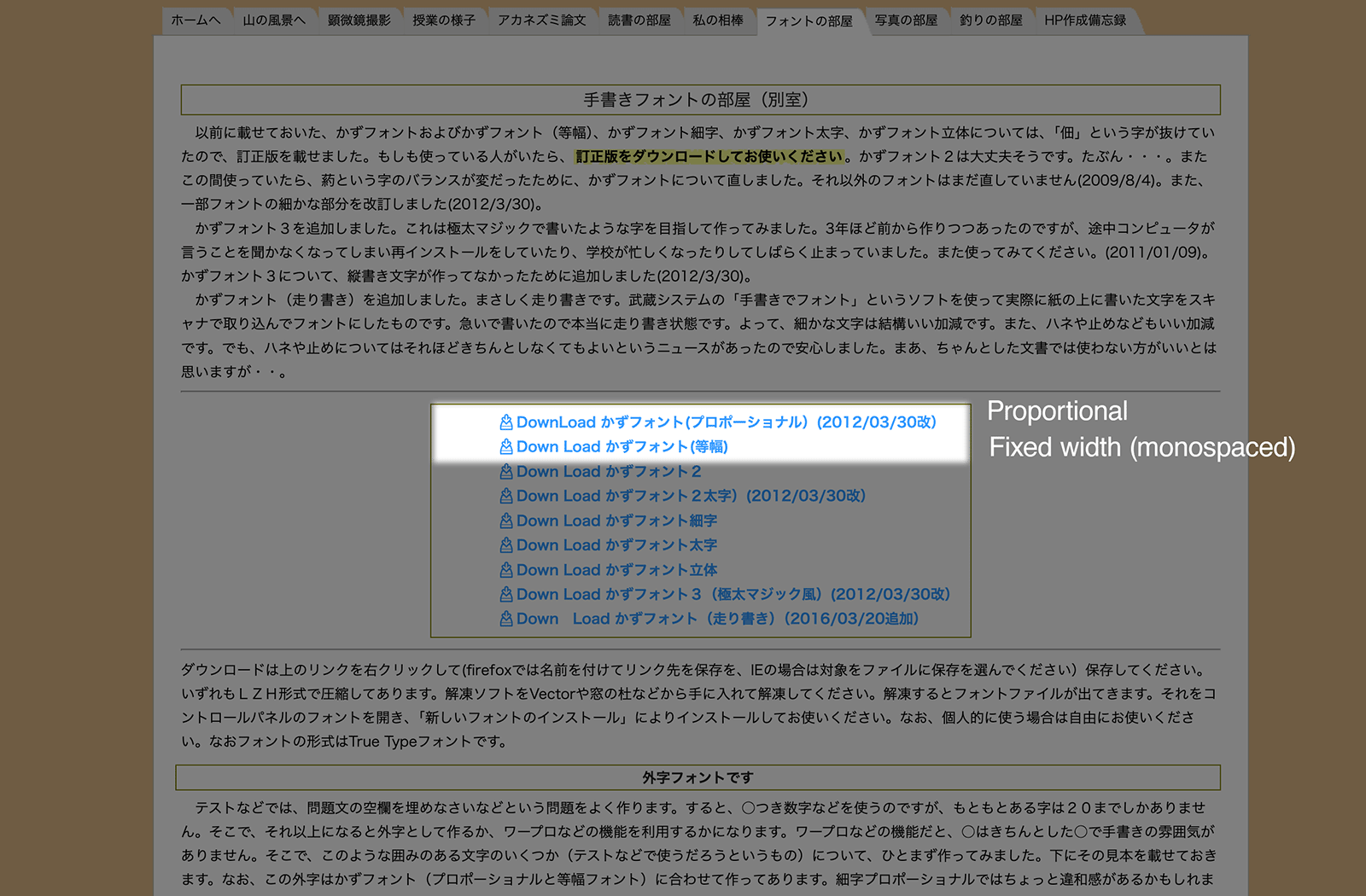Click the download icon beside かずフォント立体
This screenshot has height=896, width=1366.
[x=505, y=569]
